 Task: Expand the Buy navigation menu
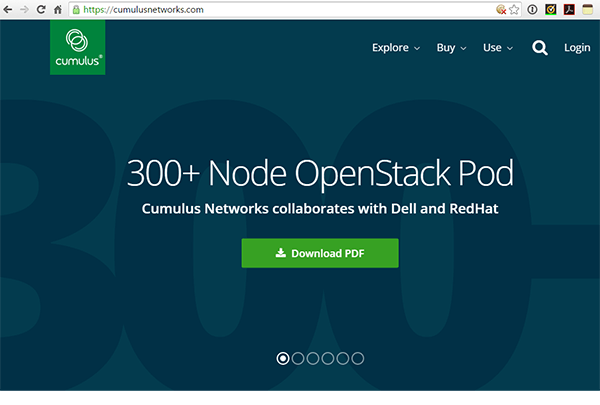click(452, 47)
